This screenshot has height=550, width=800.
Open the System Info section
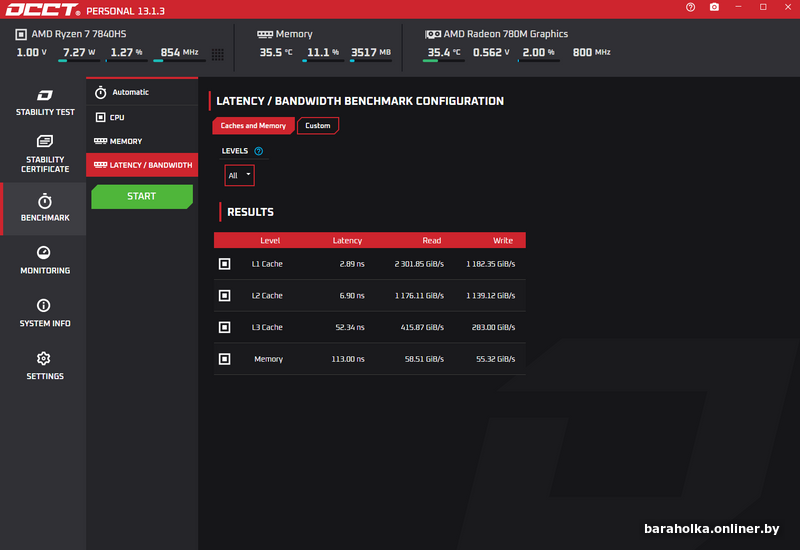tap(44, 313)
